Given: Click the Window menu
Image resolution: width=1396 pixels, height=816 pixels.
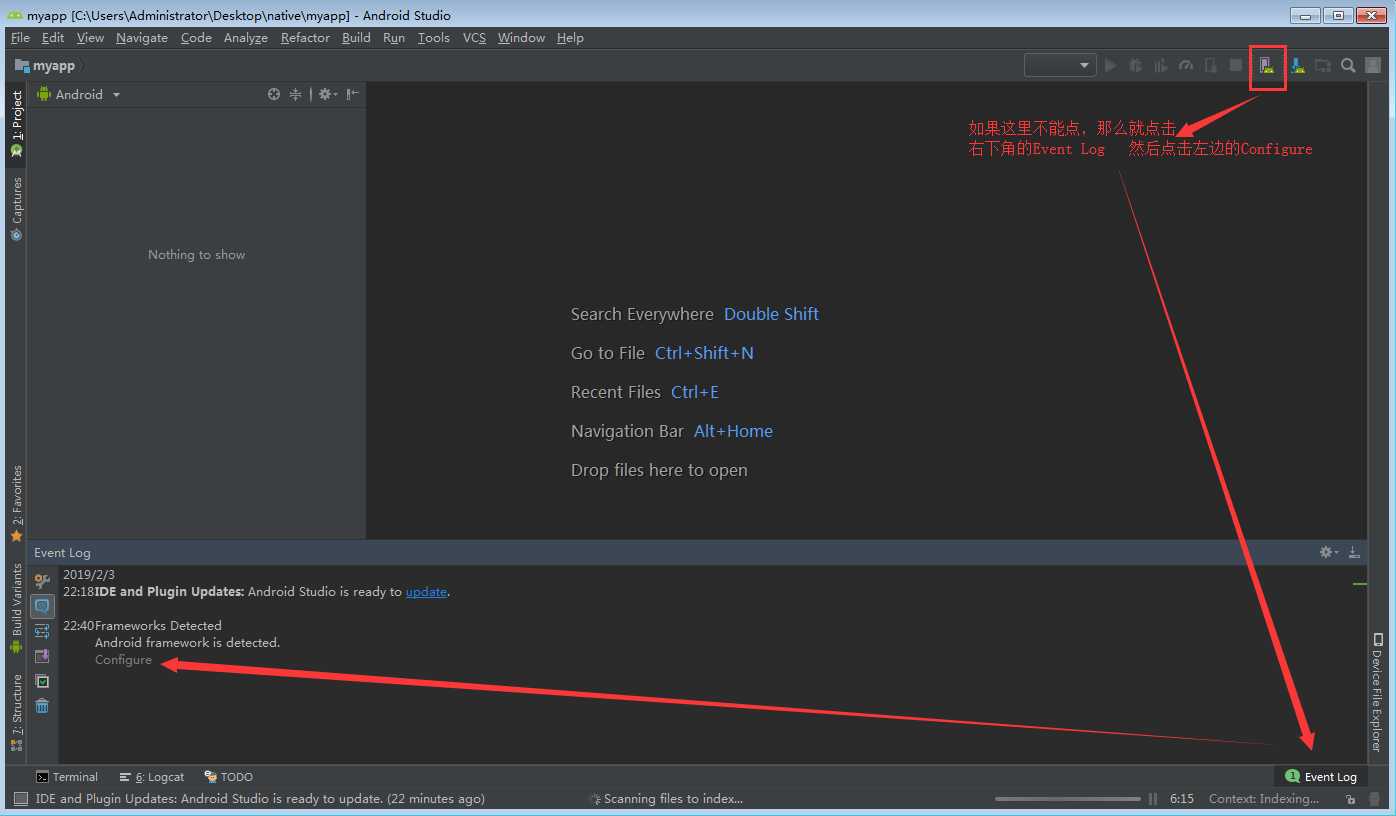Looking at the screenshot, I should pyautogui.click(x=521, y=38).
